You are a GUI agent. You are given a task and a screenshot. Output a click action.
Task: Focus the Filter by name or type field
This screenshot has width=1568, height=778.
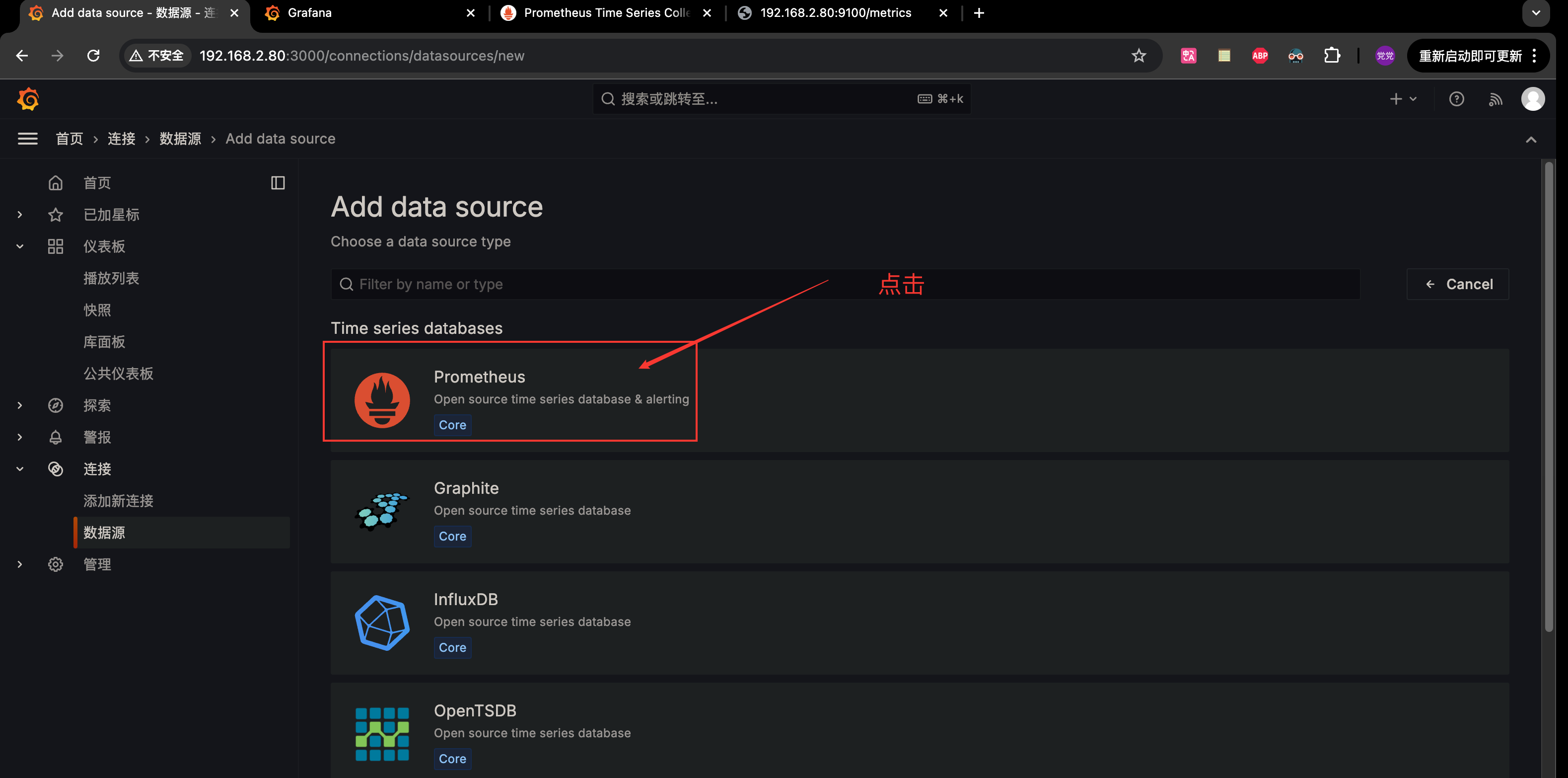coord(845,284)
